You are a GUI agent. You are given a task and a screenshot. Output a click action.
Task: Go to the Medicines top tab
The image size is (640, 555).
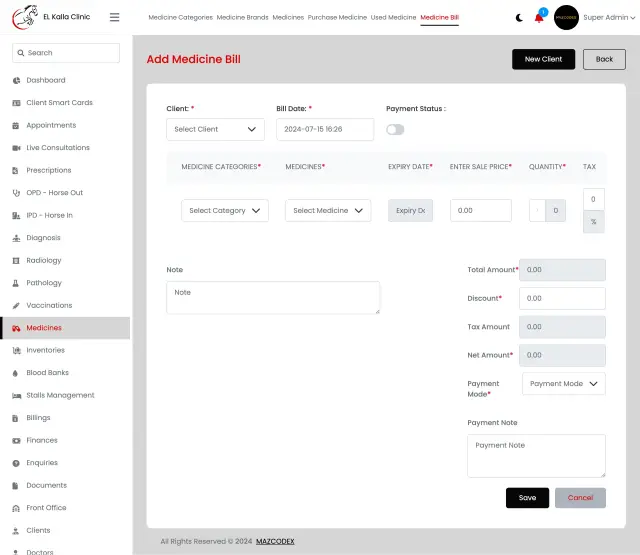pyautogui.click(x=288, y=18)
